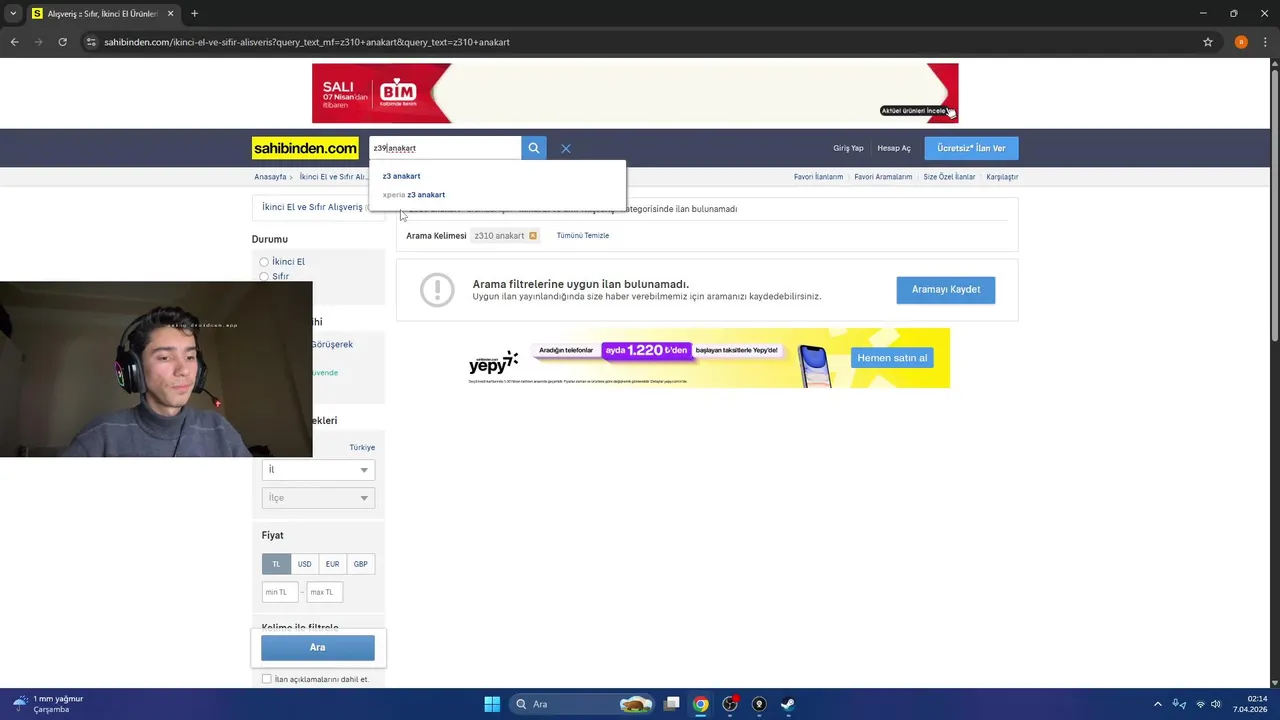The height and width of the screenshot is (720, 1280).
Task: Click Hemen satın al on Yepy banner
Action: click(892, 358)
